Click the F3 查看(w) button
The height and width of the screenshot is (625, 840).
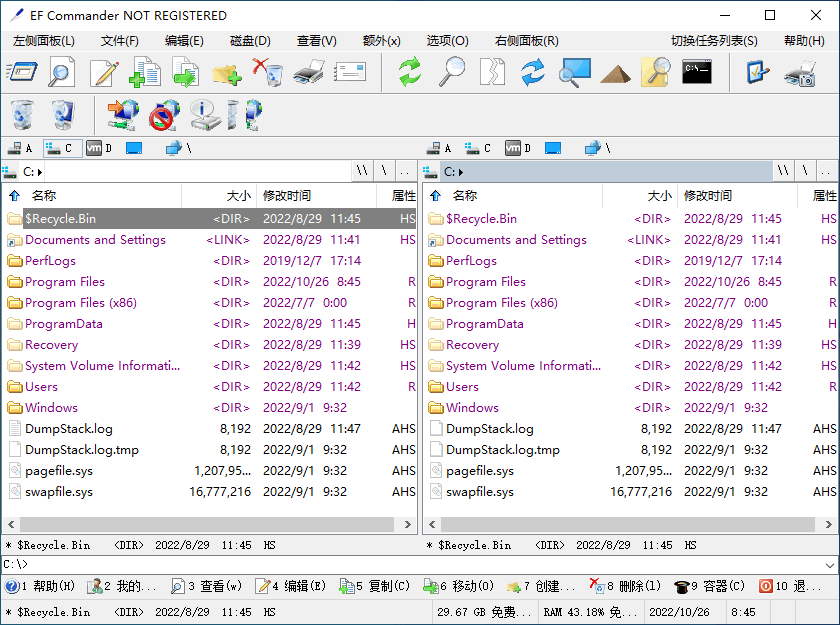(207, 586)
